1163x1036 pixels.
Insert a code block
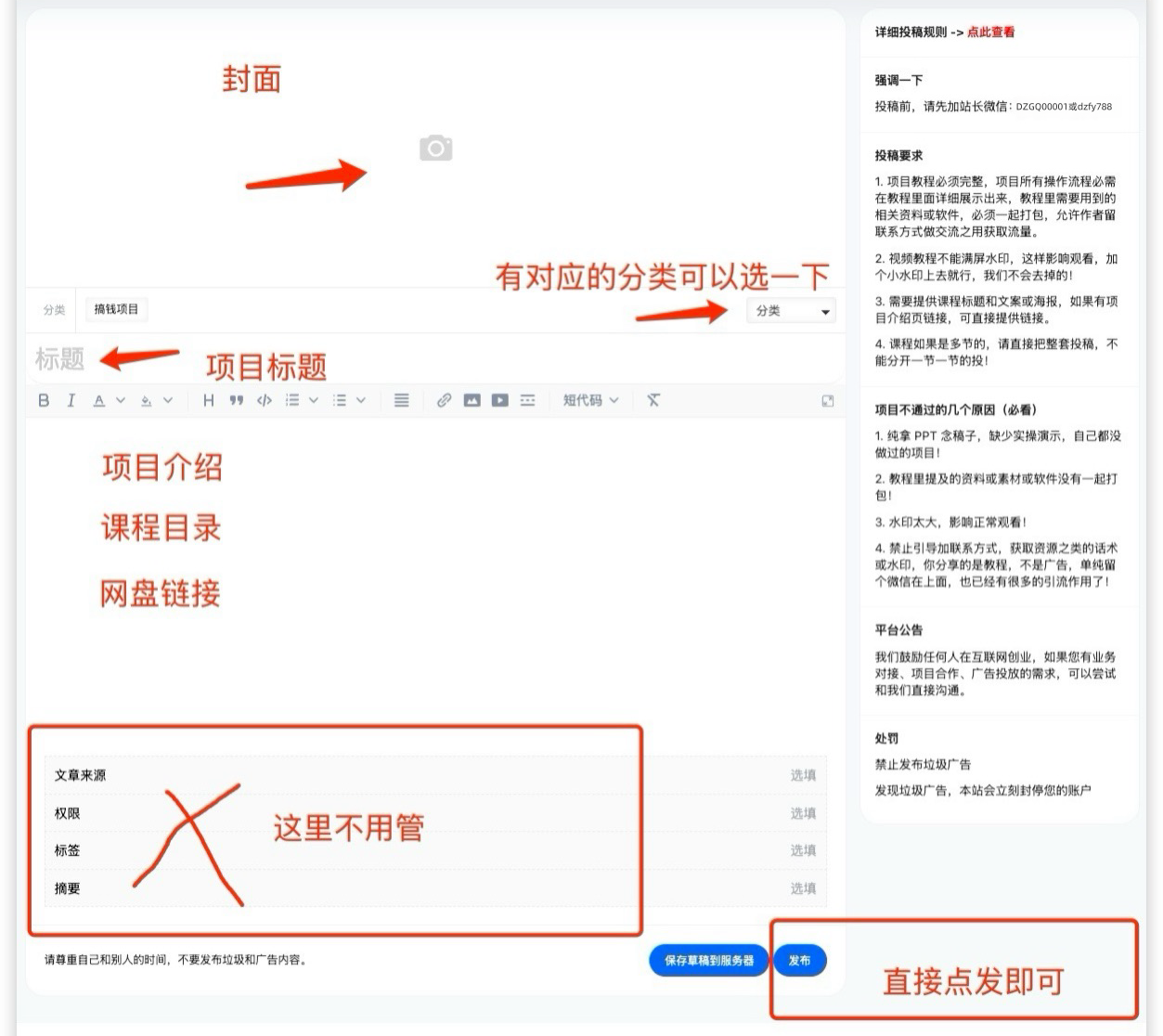tap(265, 400)
